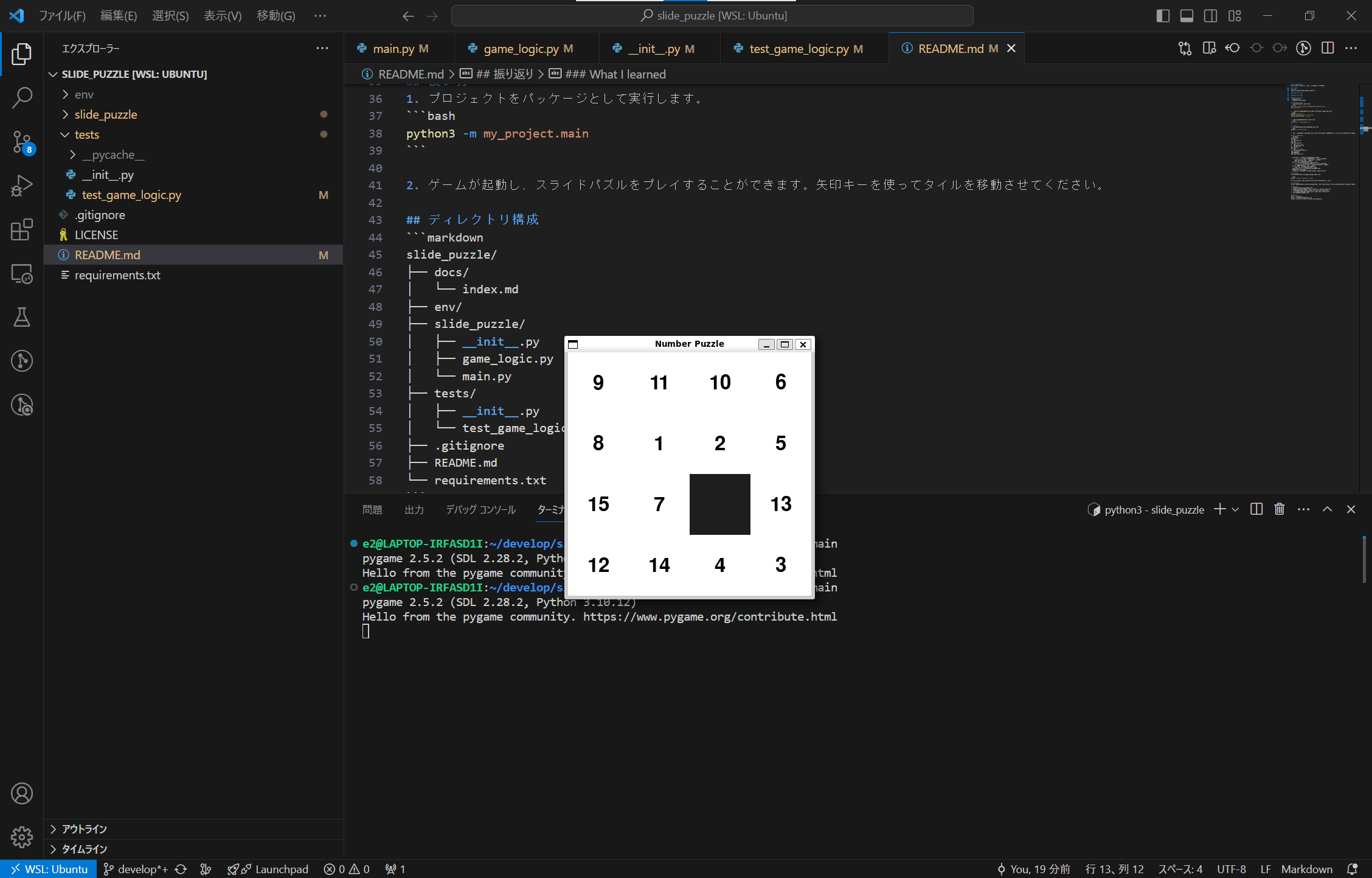Go forward with the right navigation arrow
Viewport: 1372px width, 878px height.
pyautogui.click(x=432, y=16)
